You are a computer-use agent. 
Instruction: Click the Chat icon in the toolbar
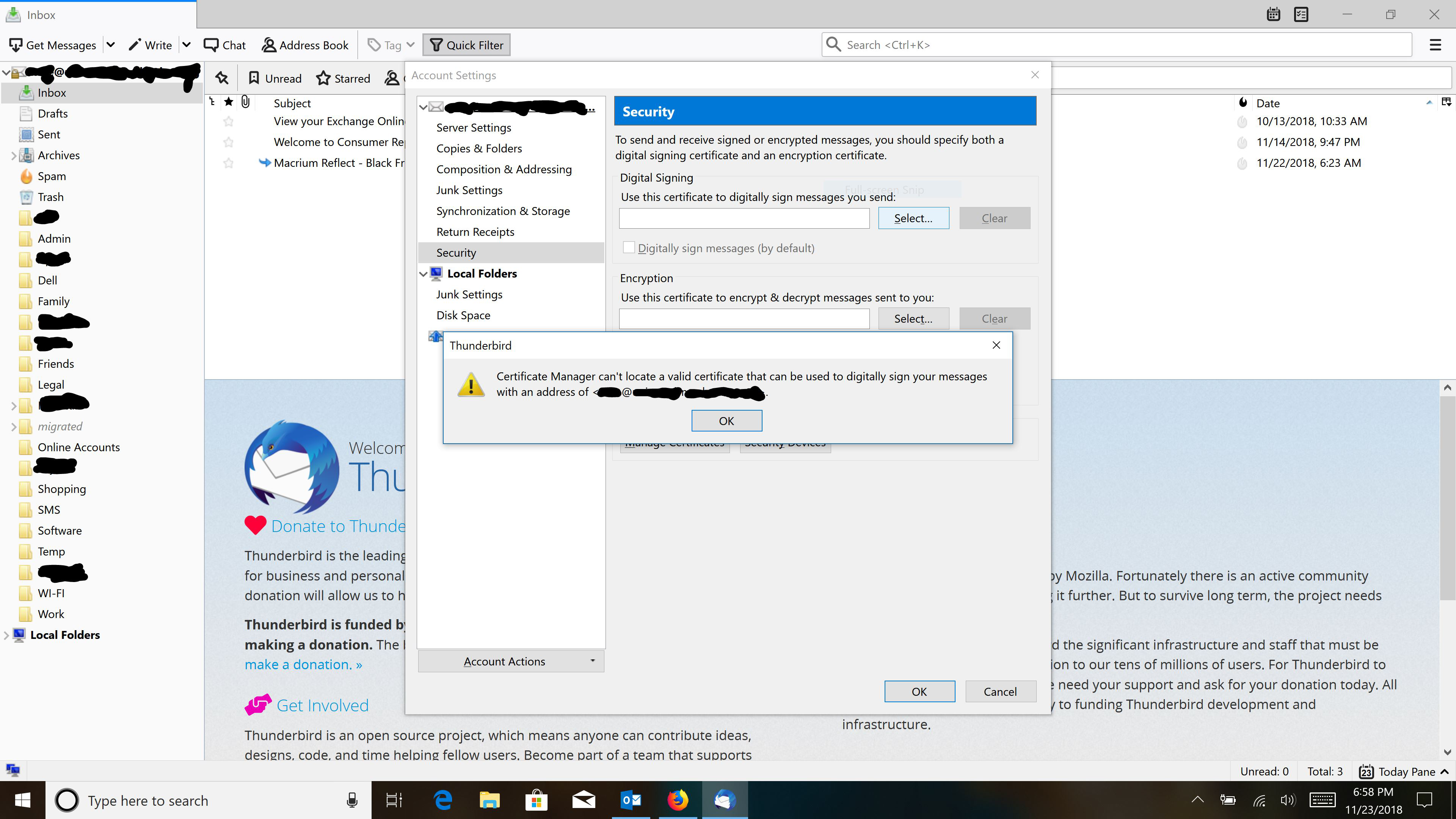211,45
